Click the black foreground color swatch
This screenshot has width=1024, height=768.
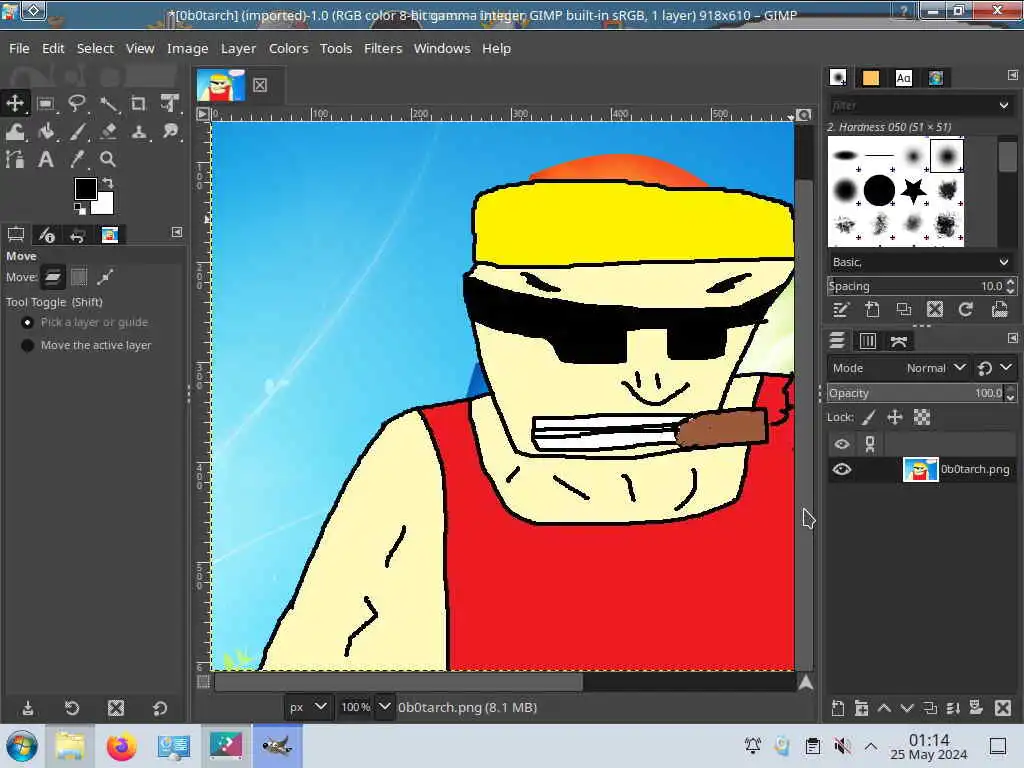pyautogui.click(x=86, y=189)
